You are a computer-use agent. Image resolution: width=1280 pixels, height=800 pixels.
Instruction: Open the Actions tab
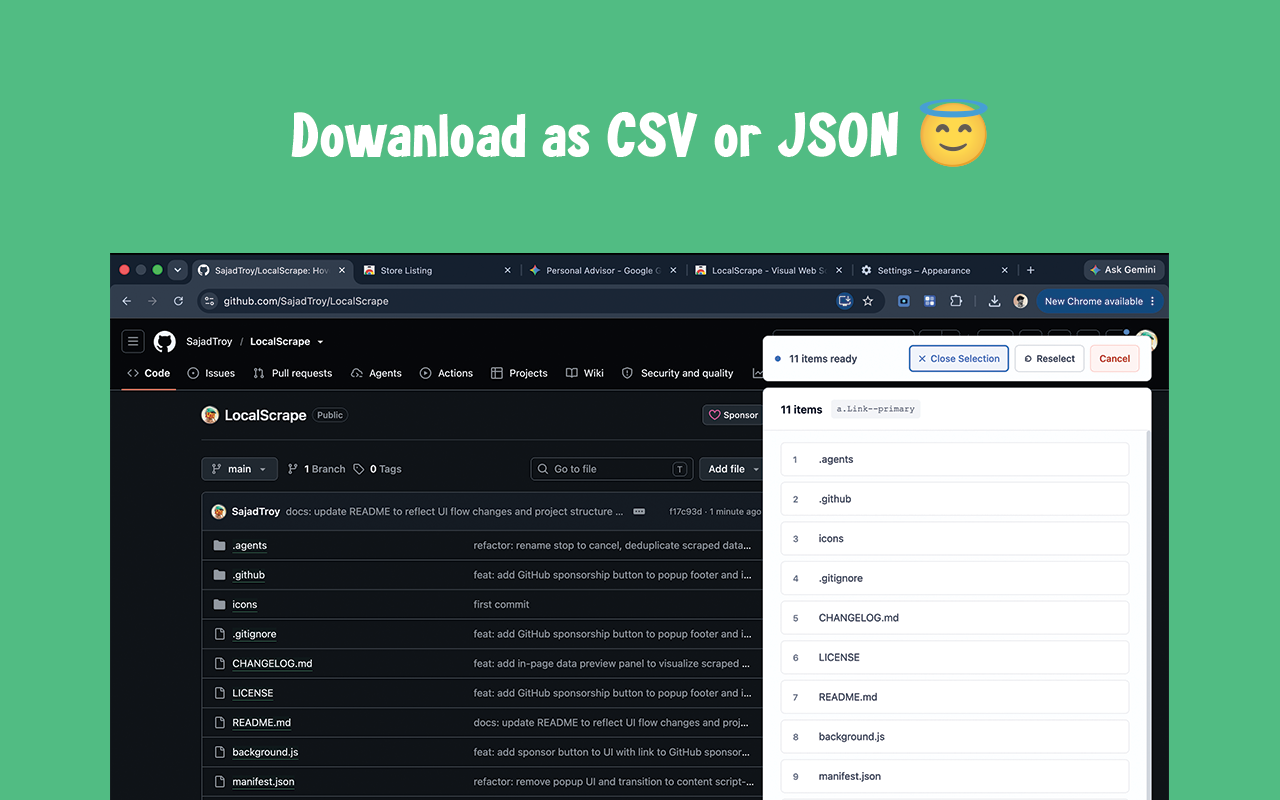[446, 373]
